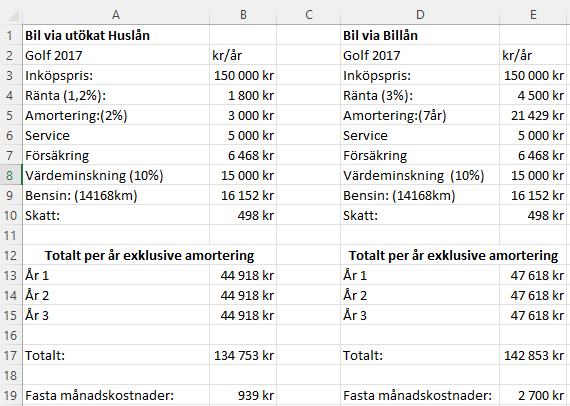Click cell 'Bil via utökat Huslån'

(x=116, y=35)
